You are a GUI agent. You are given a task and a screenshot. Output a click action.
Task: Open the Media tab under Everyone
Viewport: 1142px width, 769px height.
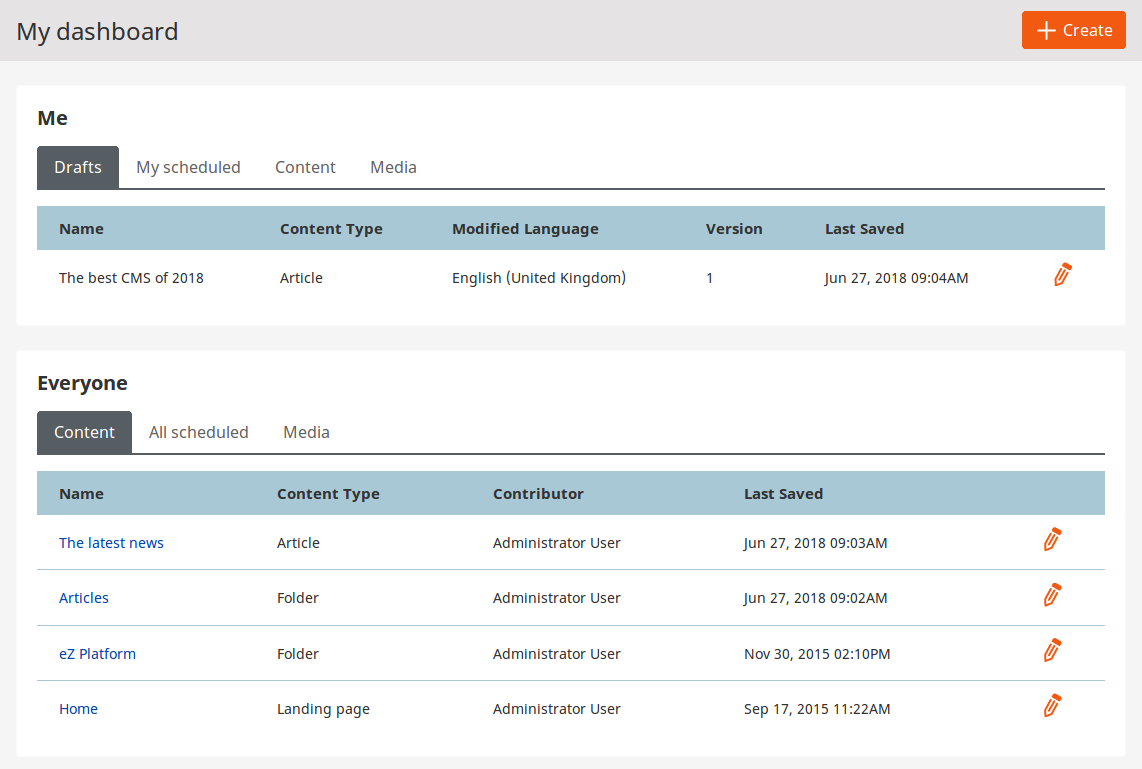tap(307, 433)
